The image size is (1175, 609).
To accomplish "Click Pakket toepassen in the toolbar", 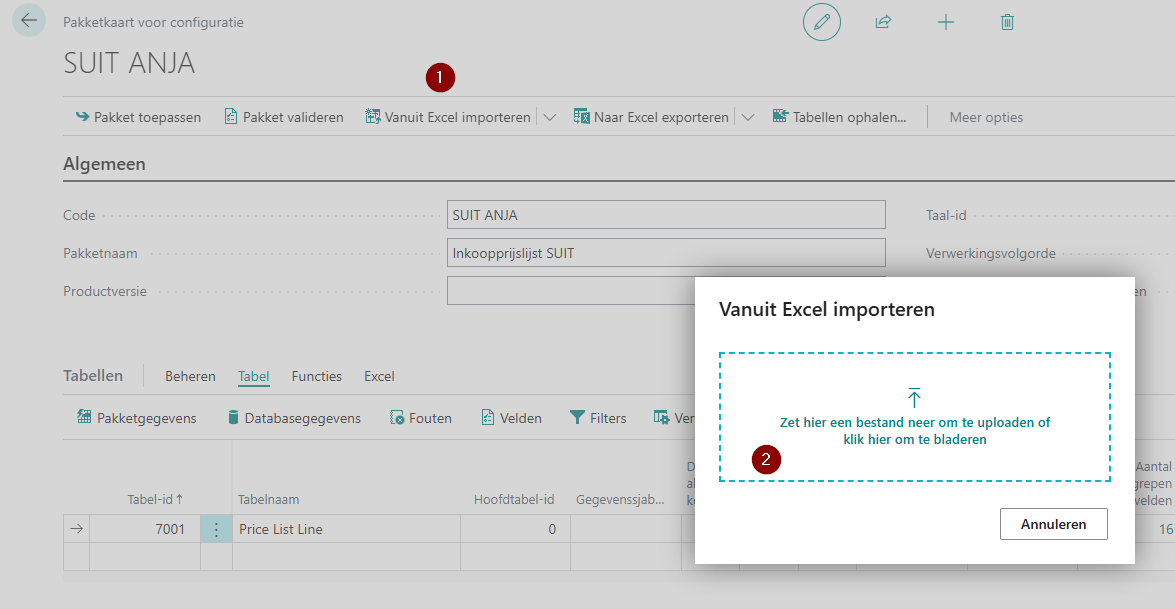I will 138,117.
